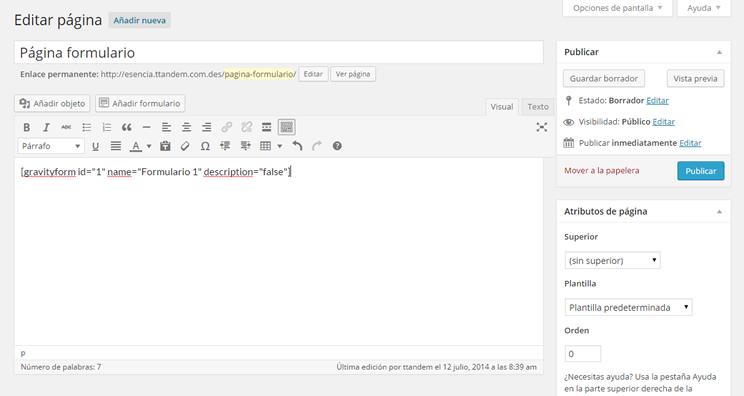This screenshot has height=396, width=744.
Task: Open distraction-free fullscreen writing mode
Action: tap(541, 127)
